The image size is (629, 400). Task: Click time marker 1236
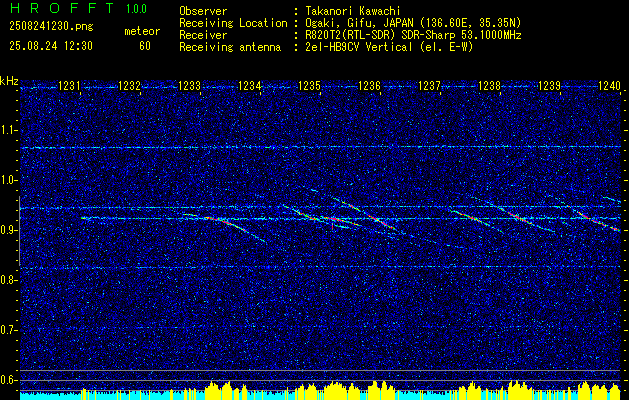(369, 86)
